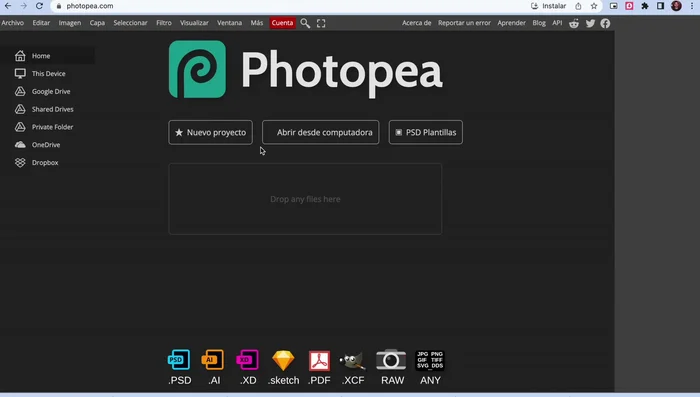Open the search magnifier icon
Screen dimensions: 700x397
tap(305, 23)
